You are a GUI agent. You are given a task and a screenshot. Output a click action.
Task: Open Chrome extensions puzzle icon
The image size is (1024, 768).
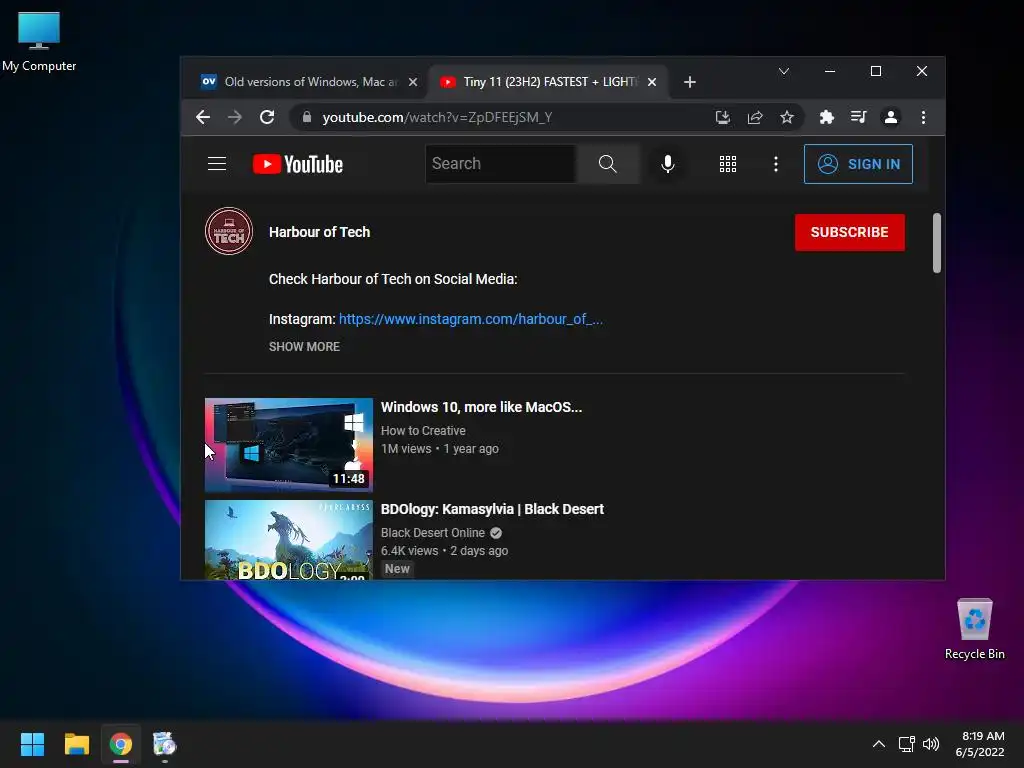[827, 117]
